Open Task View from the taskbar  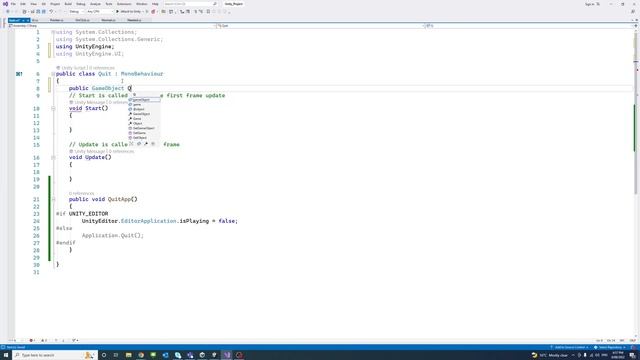(x=116, y=355)
